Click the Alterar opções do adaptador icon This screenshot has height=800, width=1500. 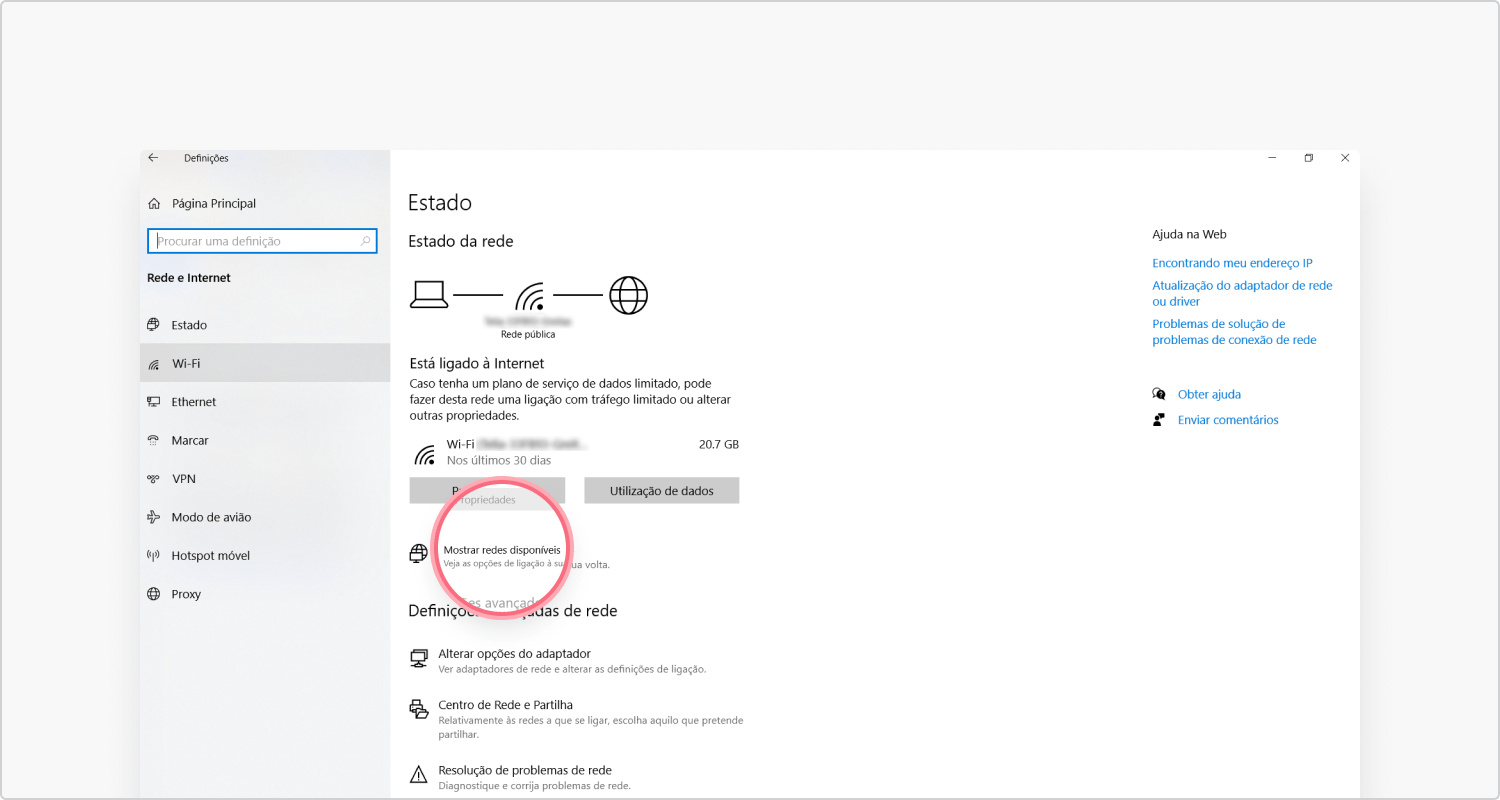tap(419, 658)
